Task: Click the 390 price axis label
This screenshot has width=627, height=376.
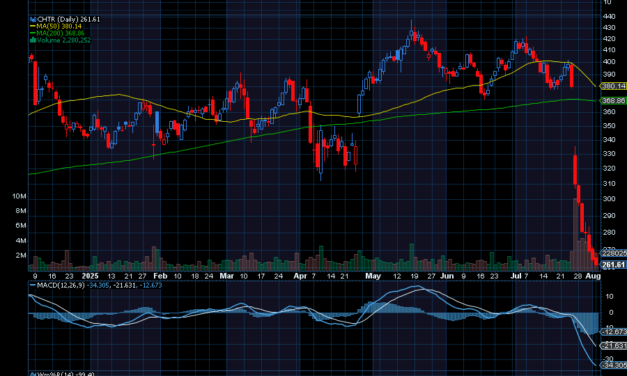Action: coord(609,74)
